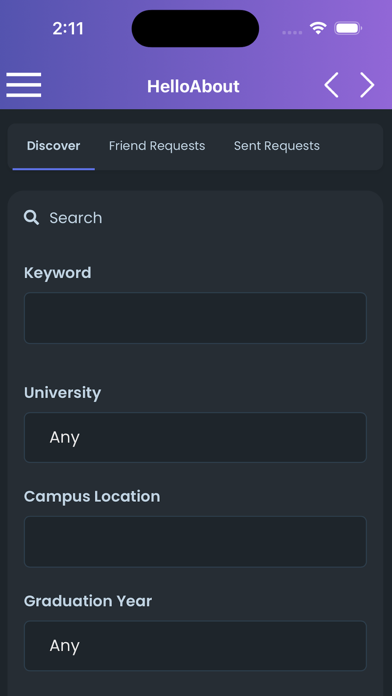Tap the battery indicator icon
Image resolution: width=392 pixels, height=696 pixels.
tap(348, 28)
